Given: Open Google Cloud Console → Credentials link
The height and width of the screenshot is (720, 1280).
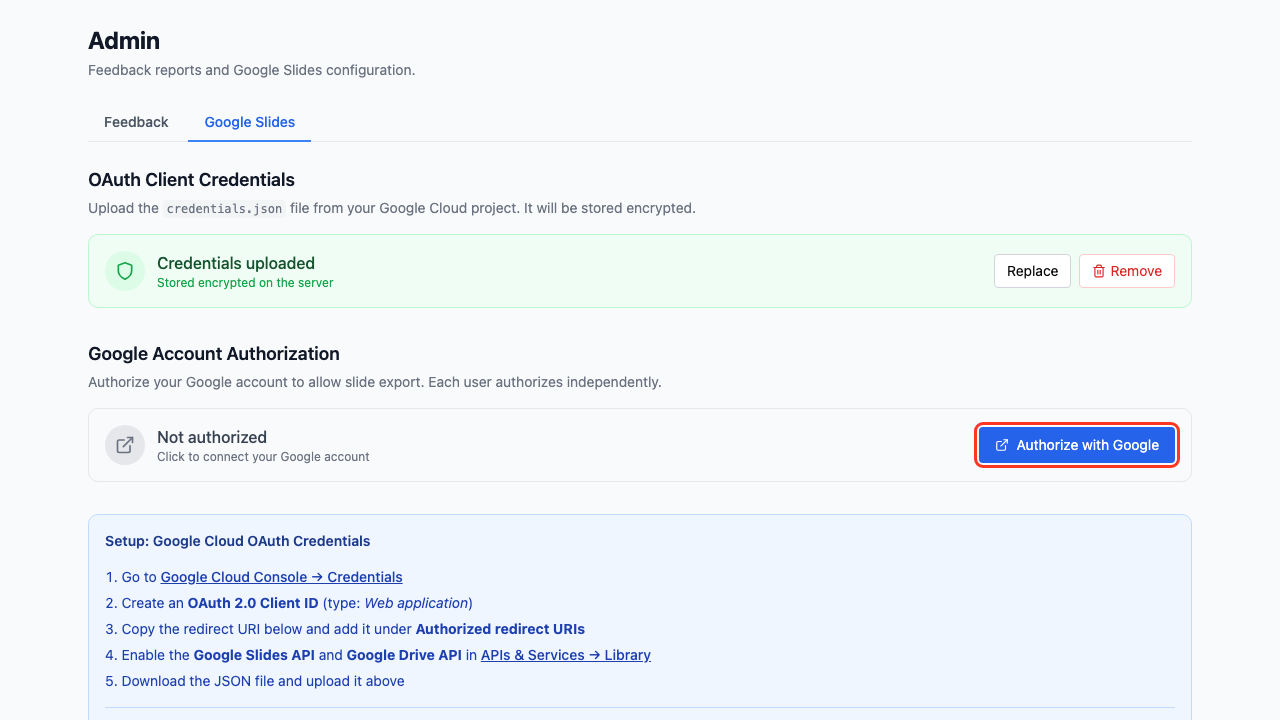Looking at the screenshot, I should (281, 577).
